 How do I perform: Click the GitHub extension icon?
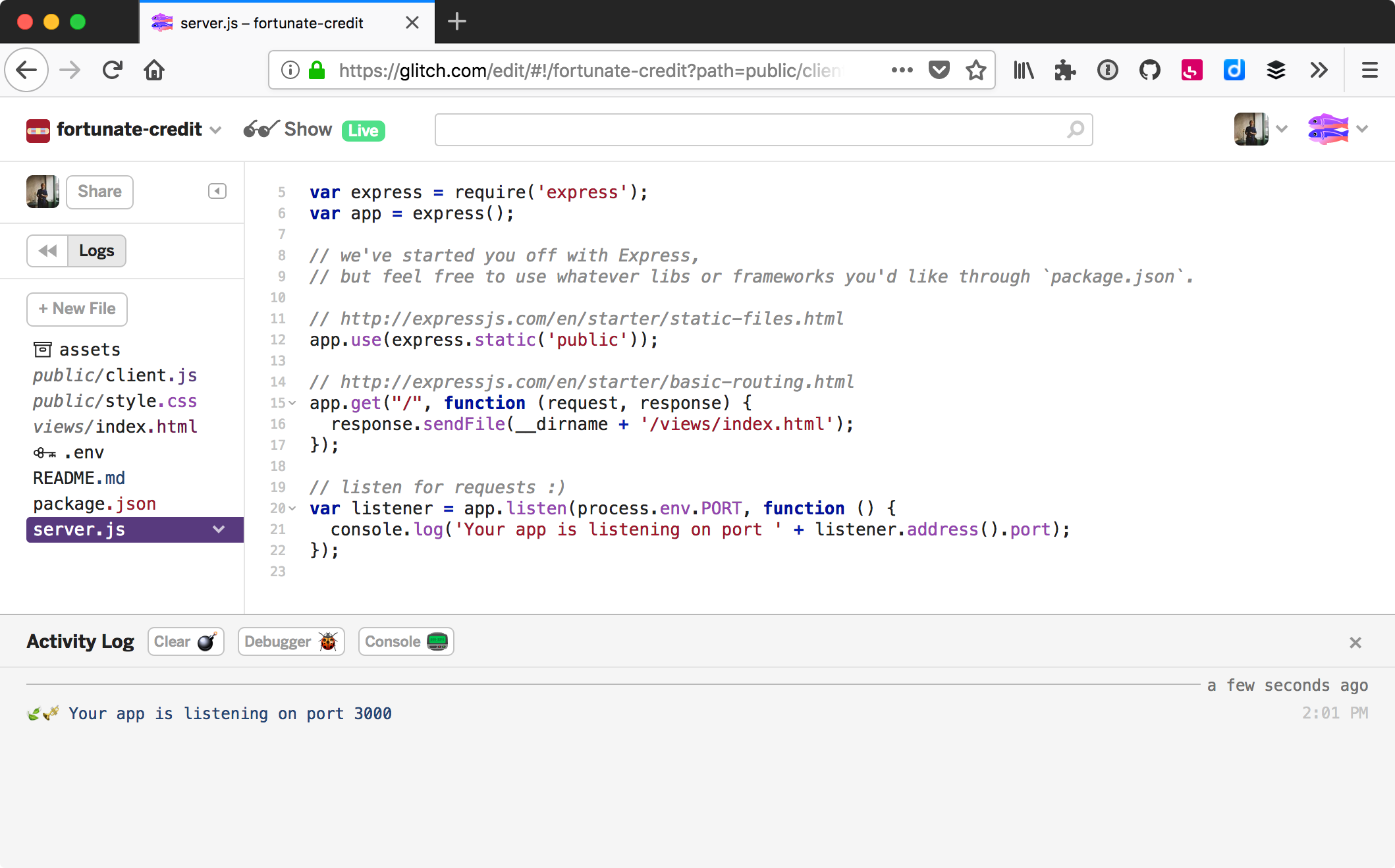point(1149,70)
